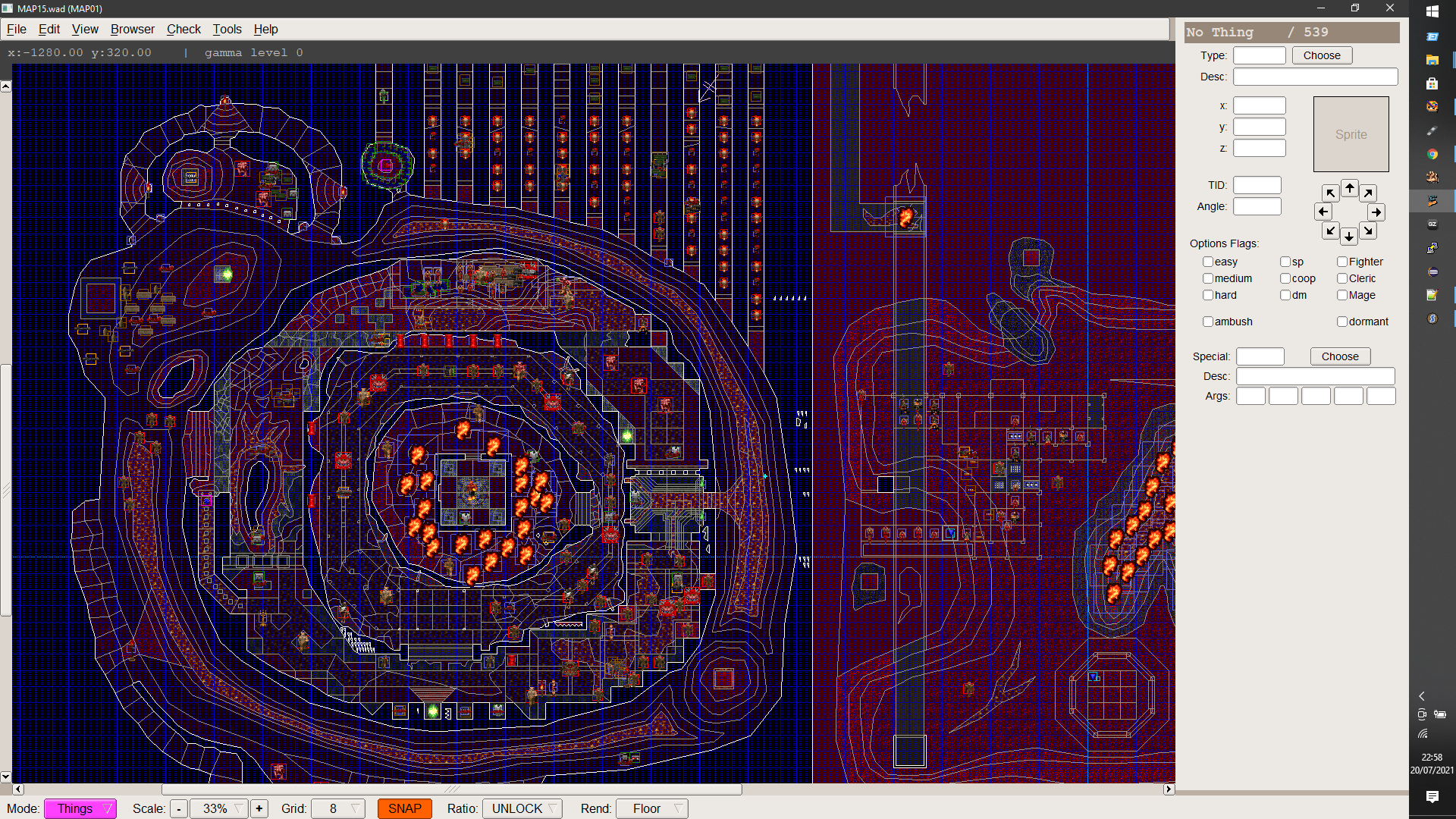Toggle the coop game mode flag

click(x=1285, y=278)
